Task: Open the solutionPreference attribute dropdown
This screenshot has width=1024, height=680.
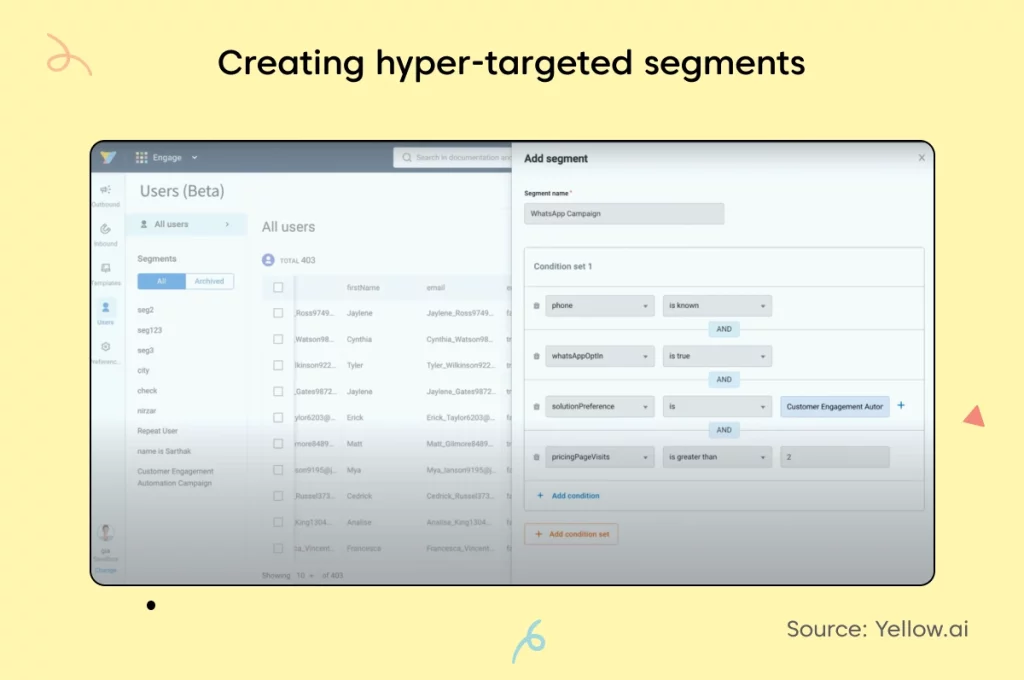Action: pos(600,406)
